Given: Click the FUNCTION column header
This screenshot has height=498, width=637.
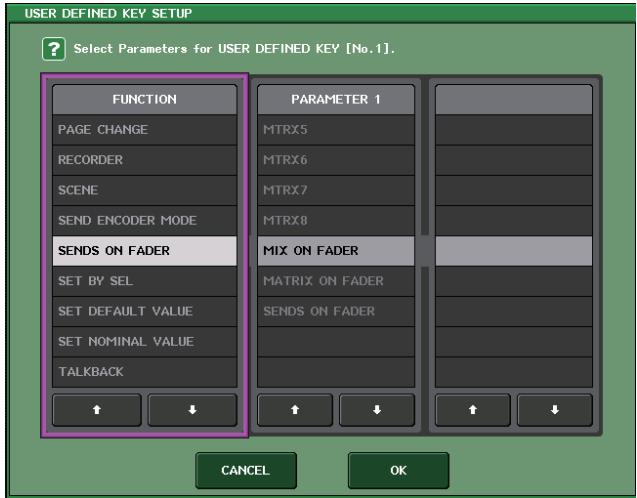Looking at the screenshot, I should click(145, 100).
